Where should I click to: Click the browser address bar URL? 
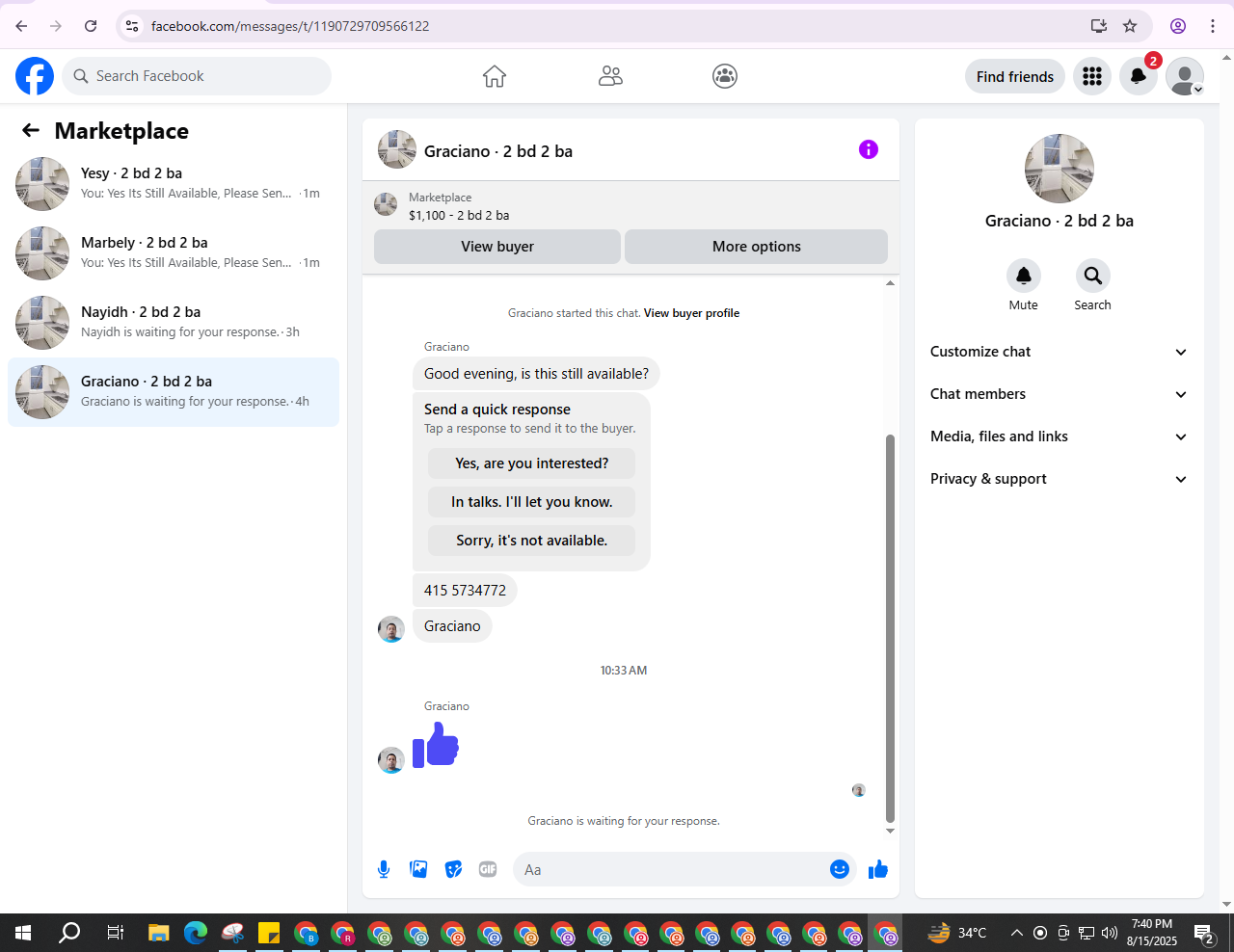pos(290,26)
